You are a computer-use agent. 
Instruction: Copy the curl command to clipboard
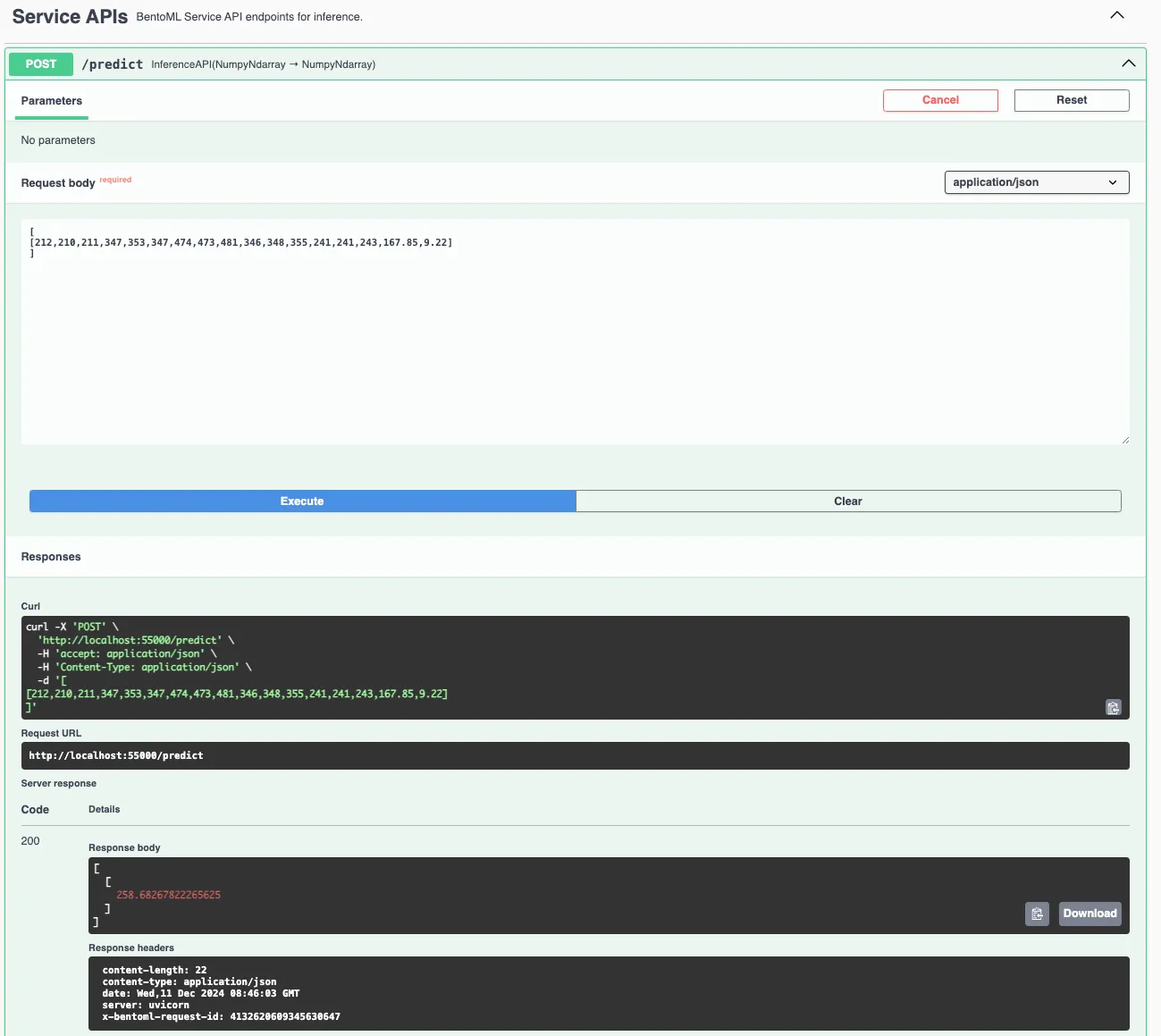click(x=1113, y=707)
